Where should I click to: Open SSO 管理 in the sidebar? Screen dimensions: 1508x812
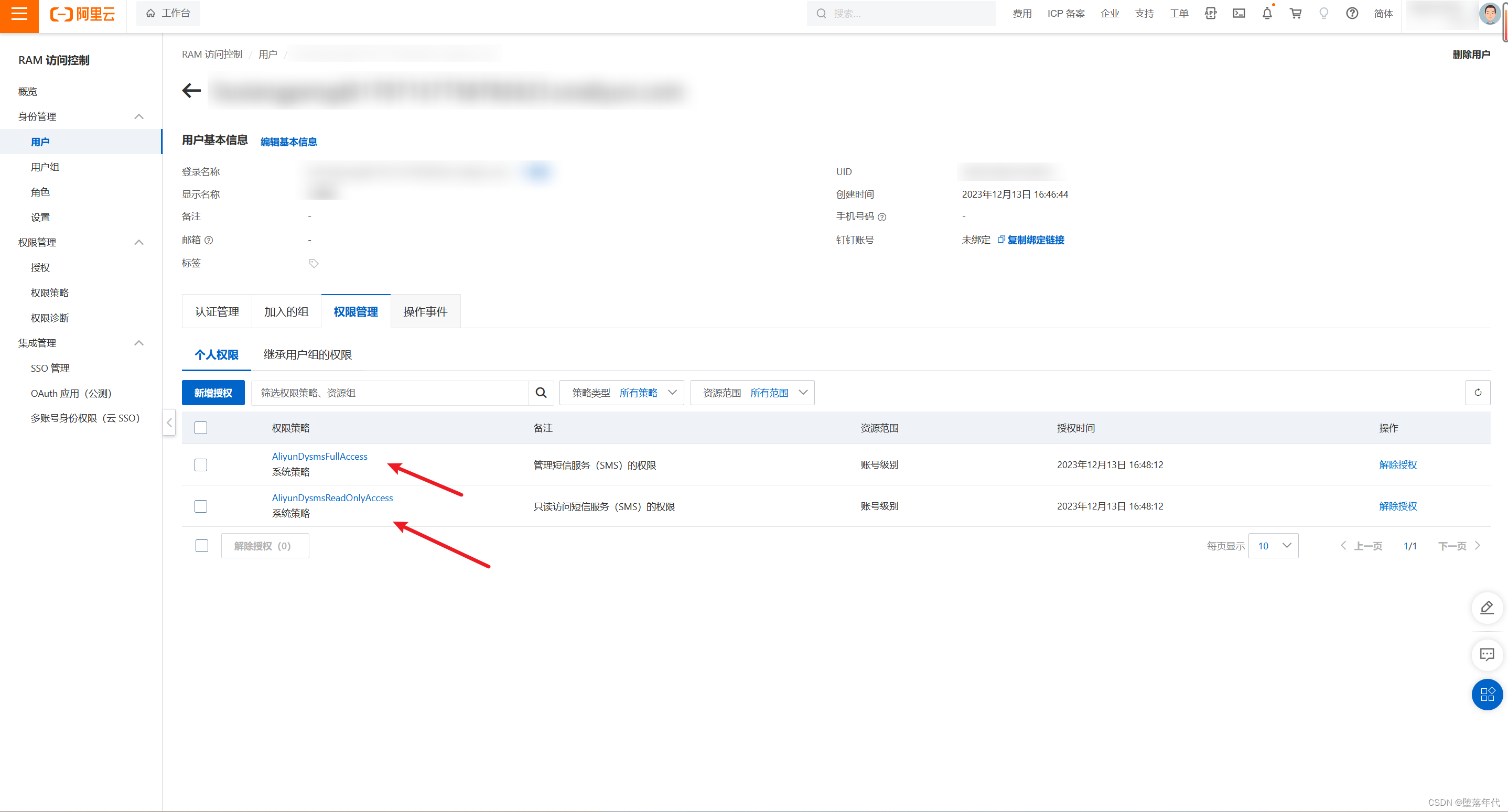pyautogui.click(x=50, y=368)
